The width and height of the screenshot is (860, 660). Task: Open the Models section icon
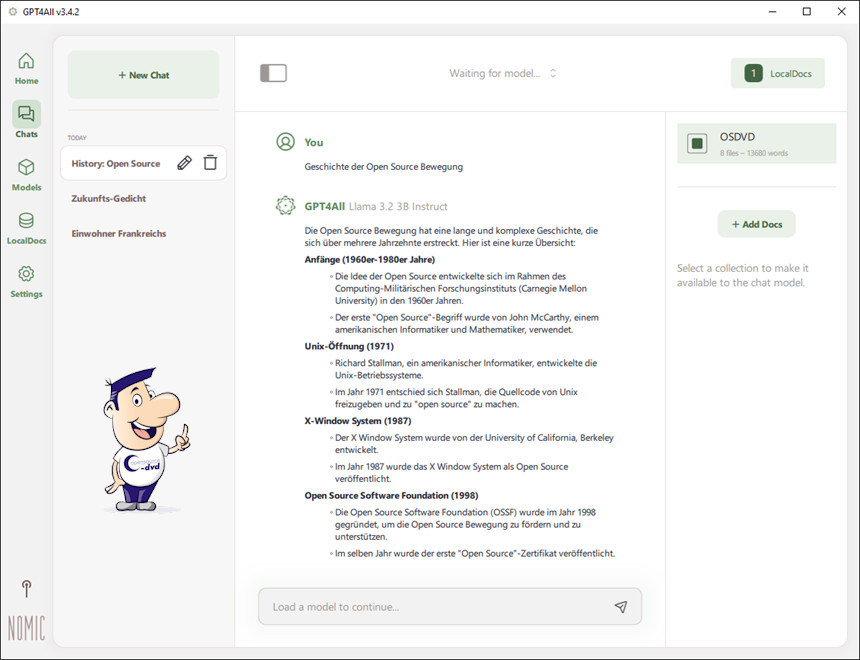coord(26,168)
